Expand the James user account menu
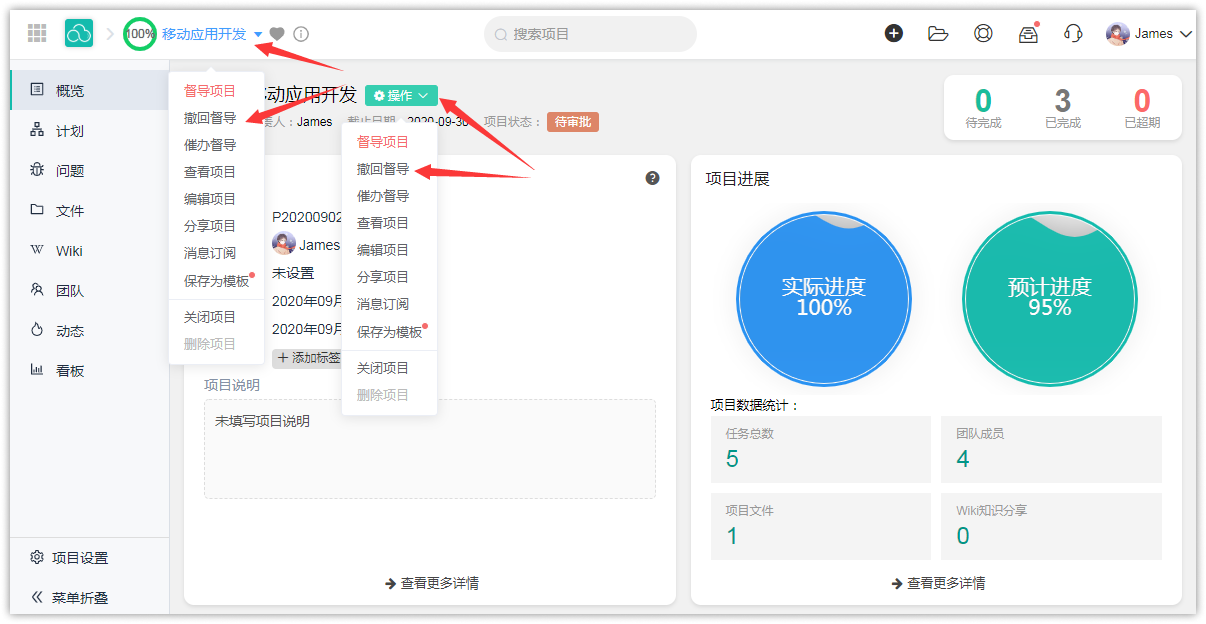Viewport: 1206px width, 624px height. pyautogui.click(x=1150, y=34)
